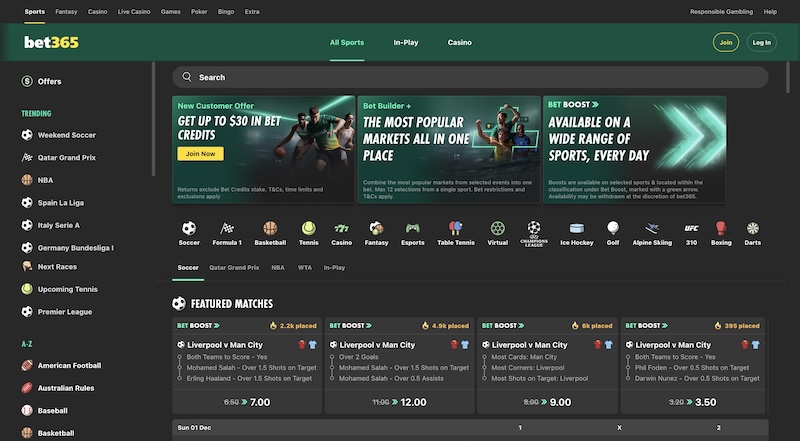
Task: Open the Responsible Gambling link
Action: [721, 11]
